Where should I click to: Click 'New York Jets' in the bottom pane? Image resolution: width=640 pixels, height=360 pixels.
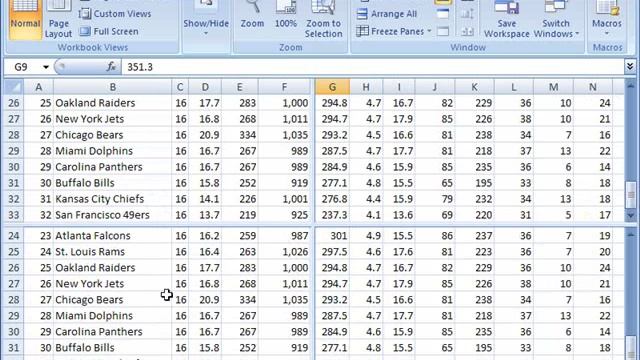112,284
